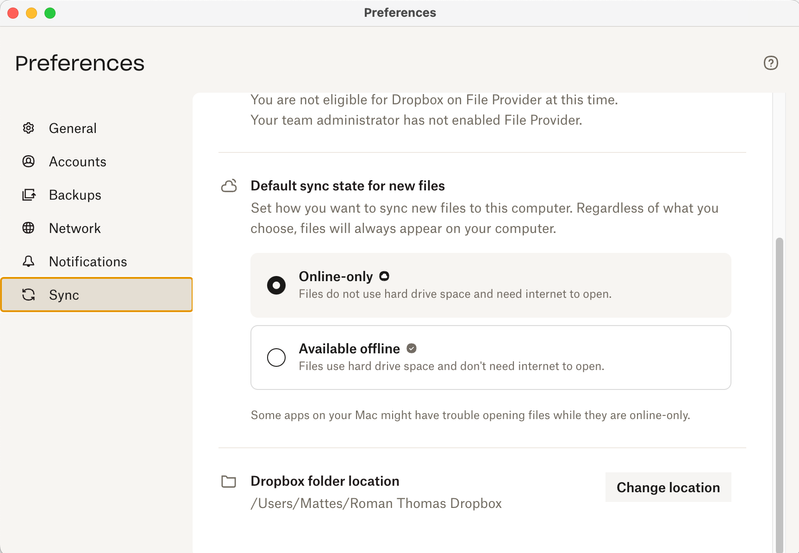Viewport: 799px width, 553px height.
Task: Open help via question mark icon
Action: point(770,63)
